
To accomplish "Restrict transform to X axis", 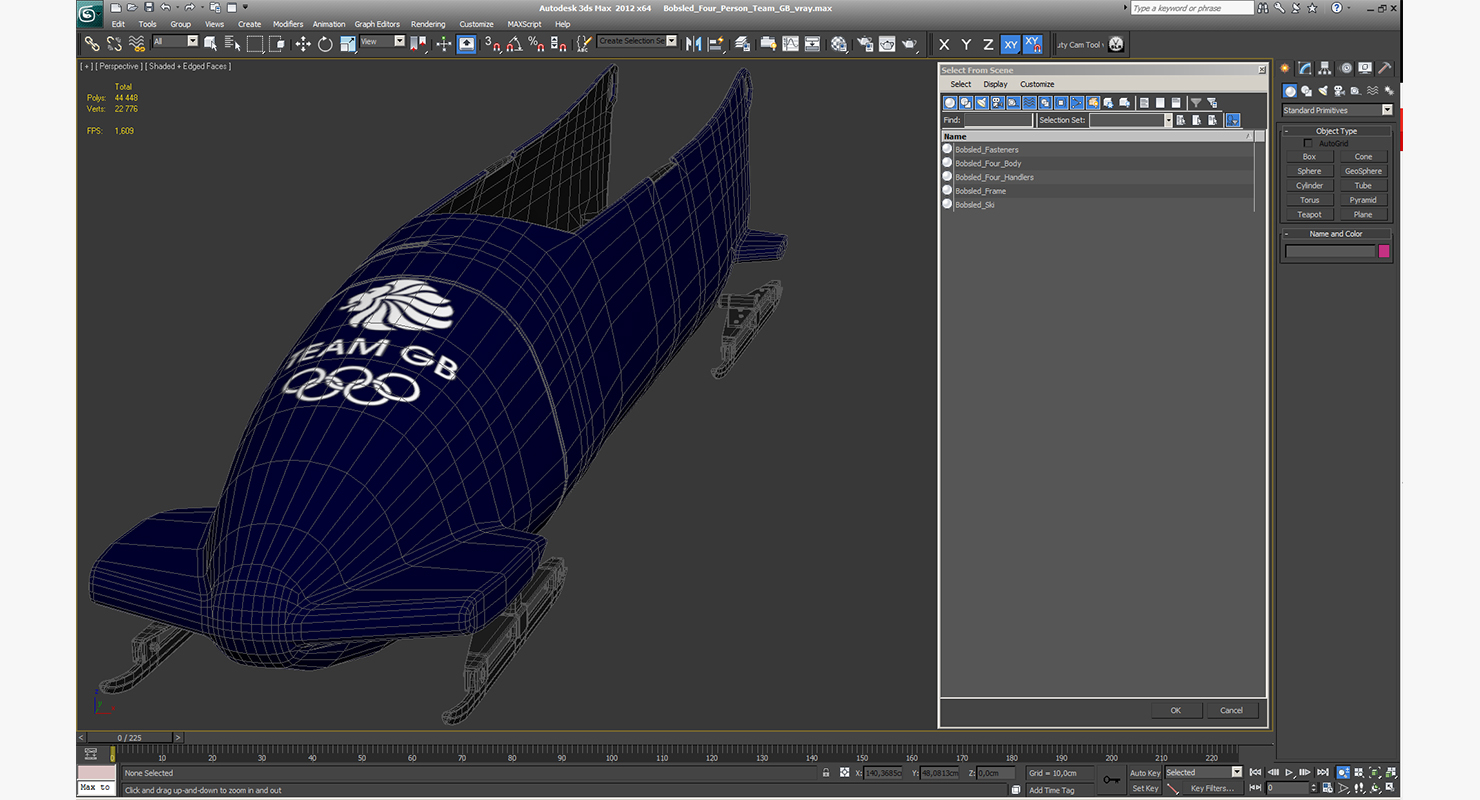I will click(943, 45).
